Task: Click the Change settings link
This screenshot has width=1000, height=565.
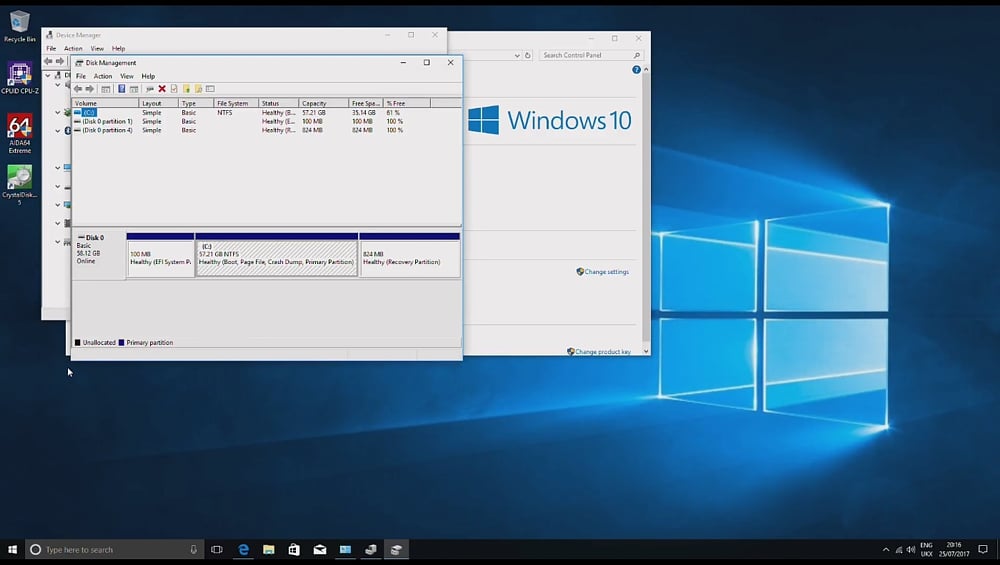Action: (606, 272)
